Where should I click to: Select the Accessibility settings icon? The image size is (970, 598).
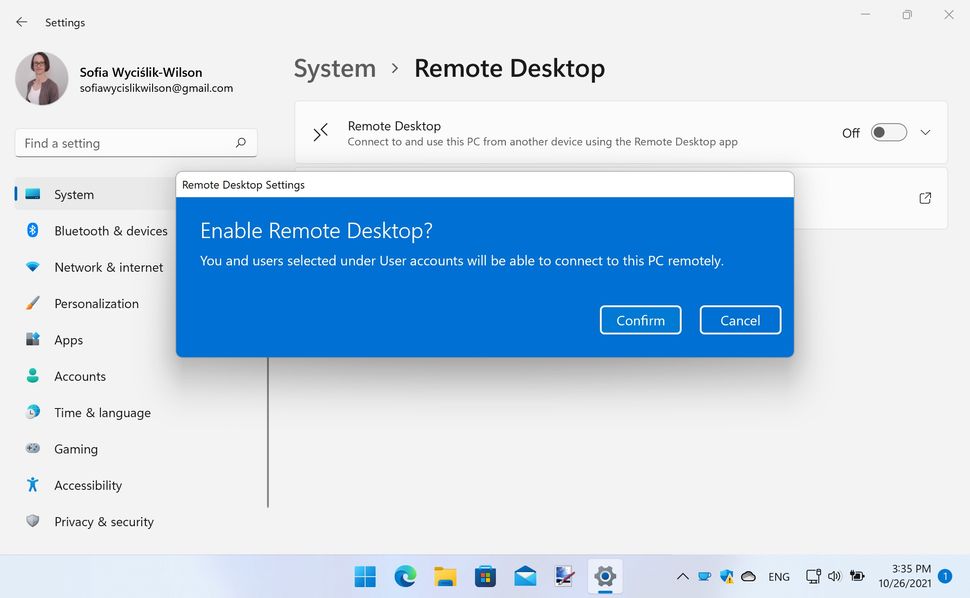[x=30, y=485]
